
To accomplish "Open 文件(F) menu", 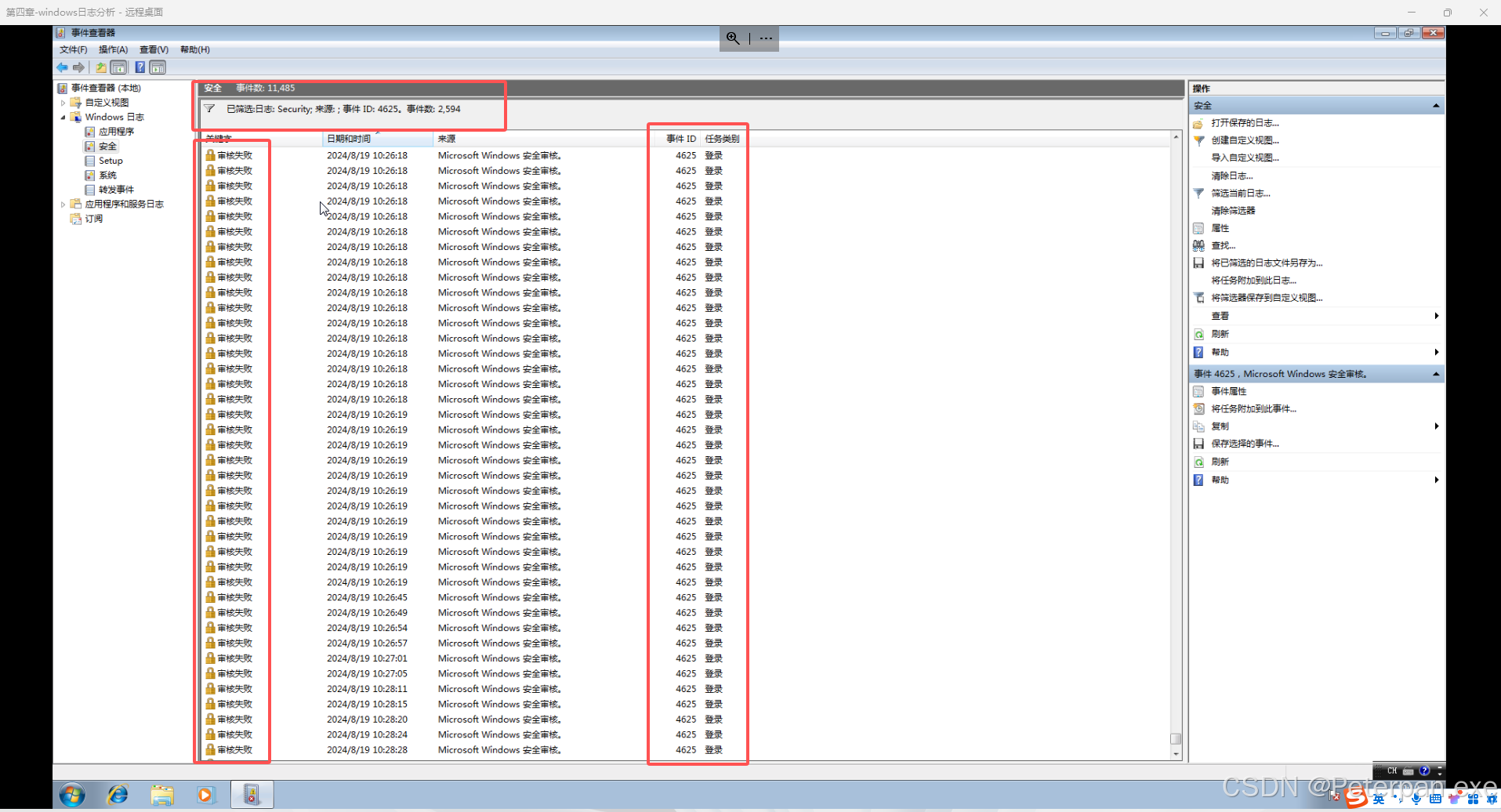I will 73,49.
